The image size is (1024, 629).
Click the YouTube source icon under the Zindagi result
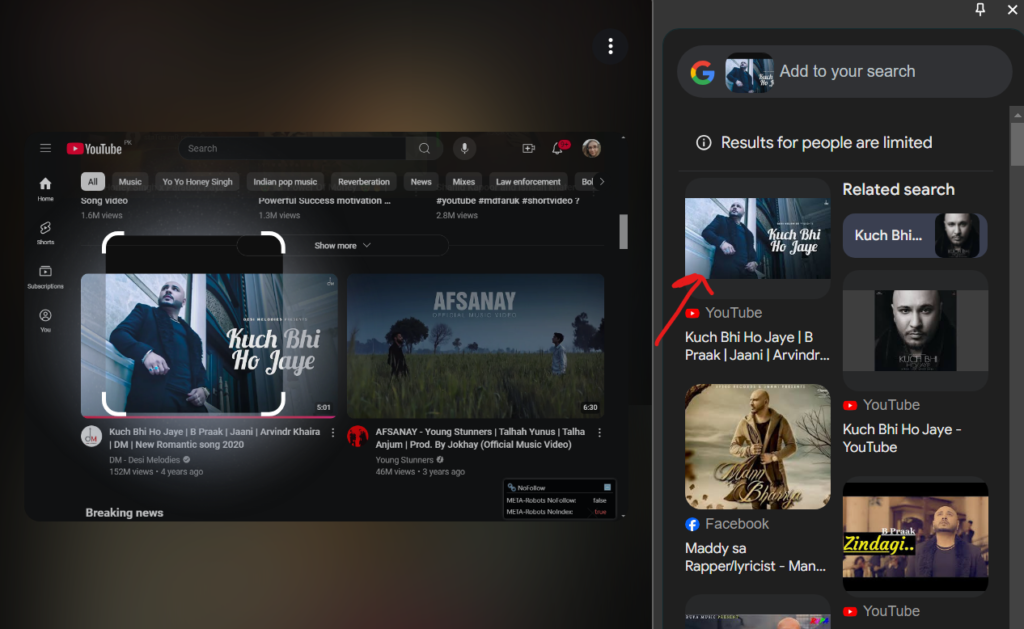click(x=850, y=611)
